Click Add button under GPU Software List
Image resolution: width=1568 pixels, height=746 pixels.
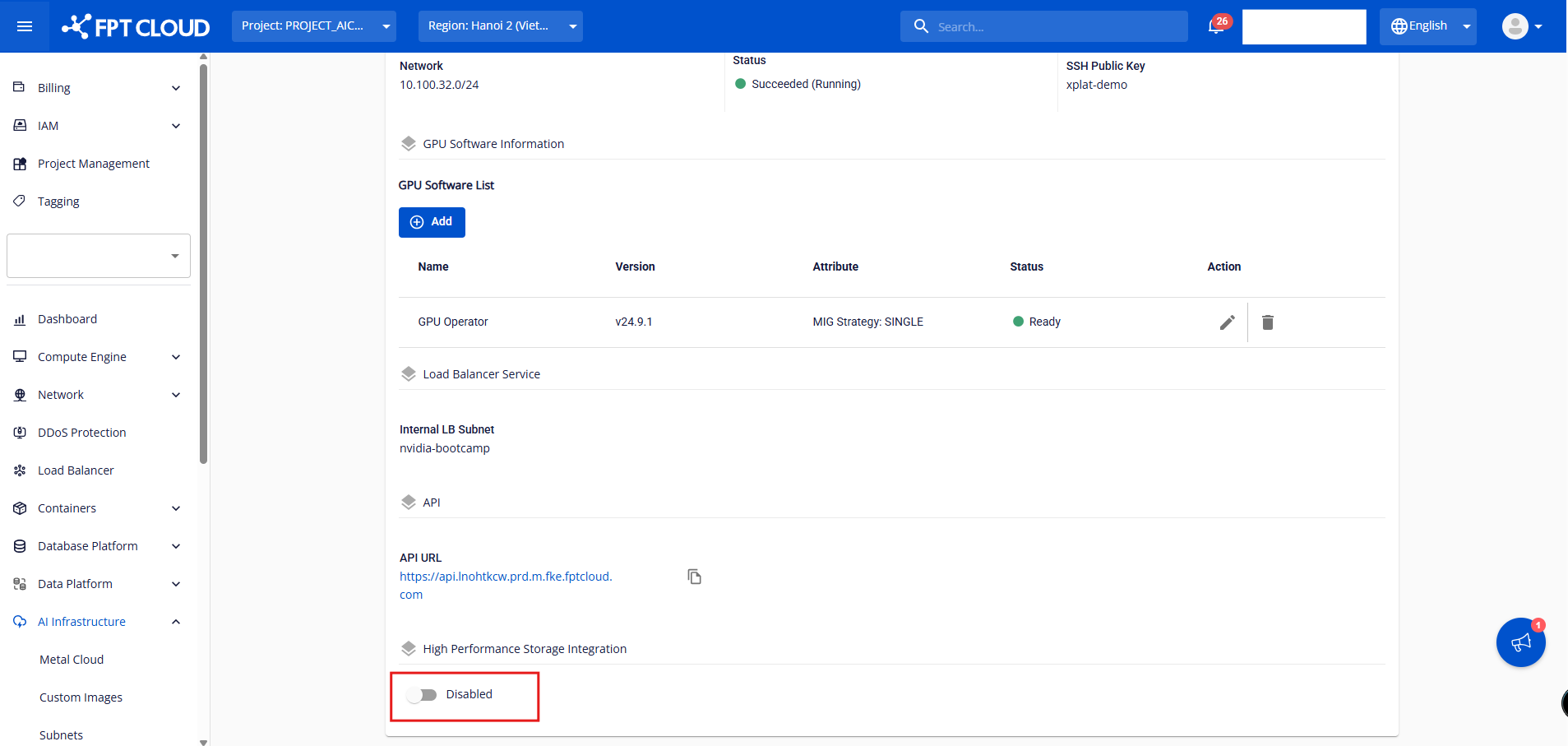(432, 222)
